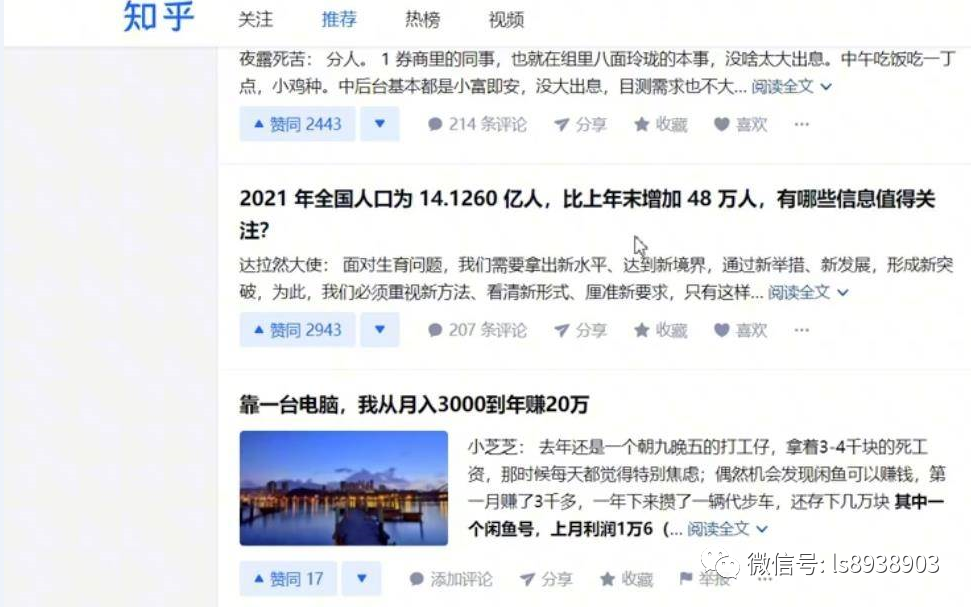This screenshot has width=971, height=607.
Task: Like 喜欢 the answer with 207 comments
Action: pos(741,330)
